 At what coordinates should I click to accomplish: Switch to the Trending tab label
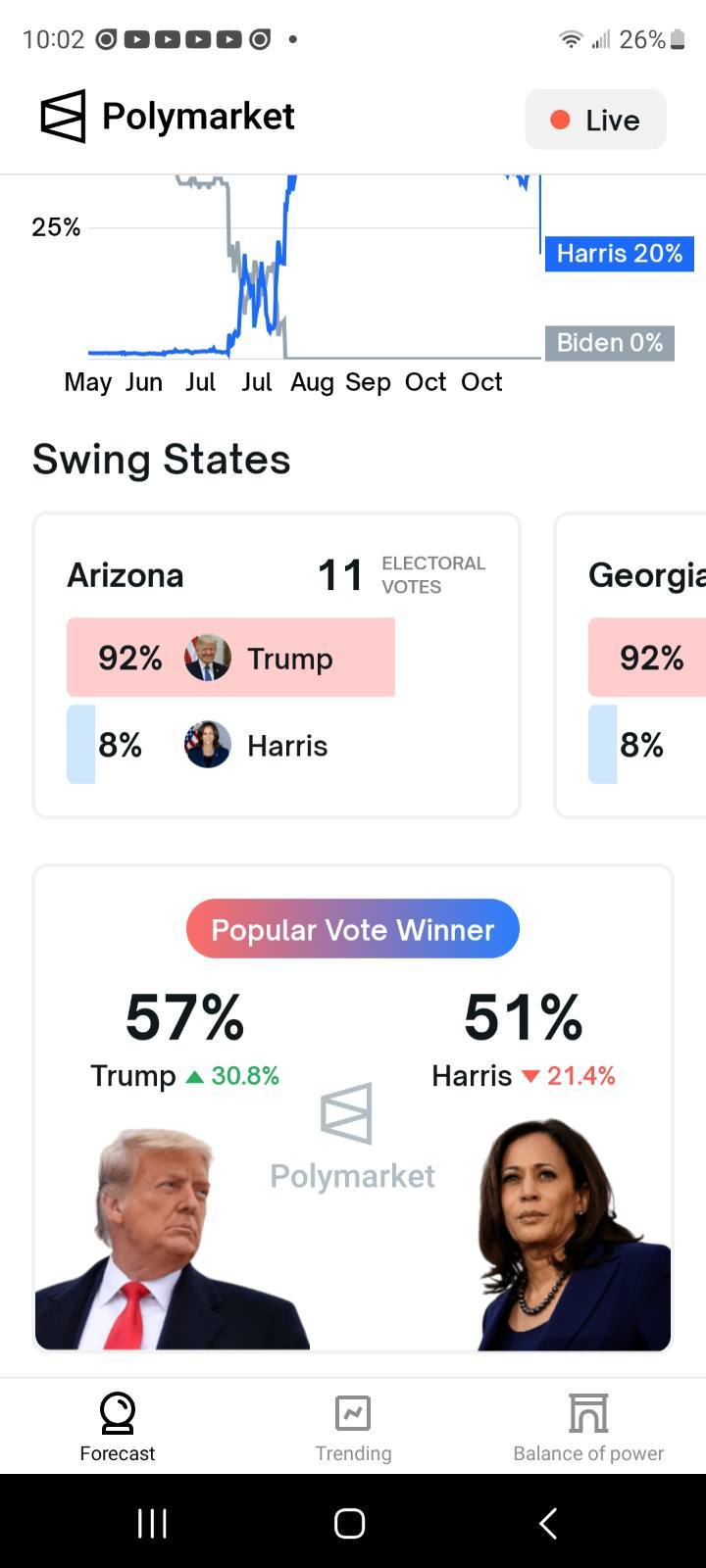(x=353, y=1453)
